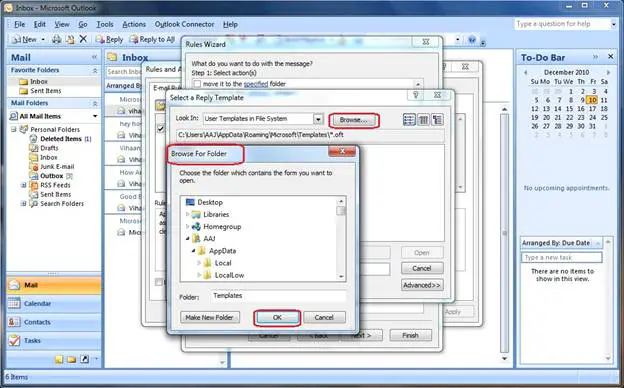Expand the Local folder node
624x388 pixels.
coord(199,263)
